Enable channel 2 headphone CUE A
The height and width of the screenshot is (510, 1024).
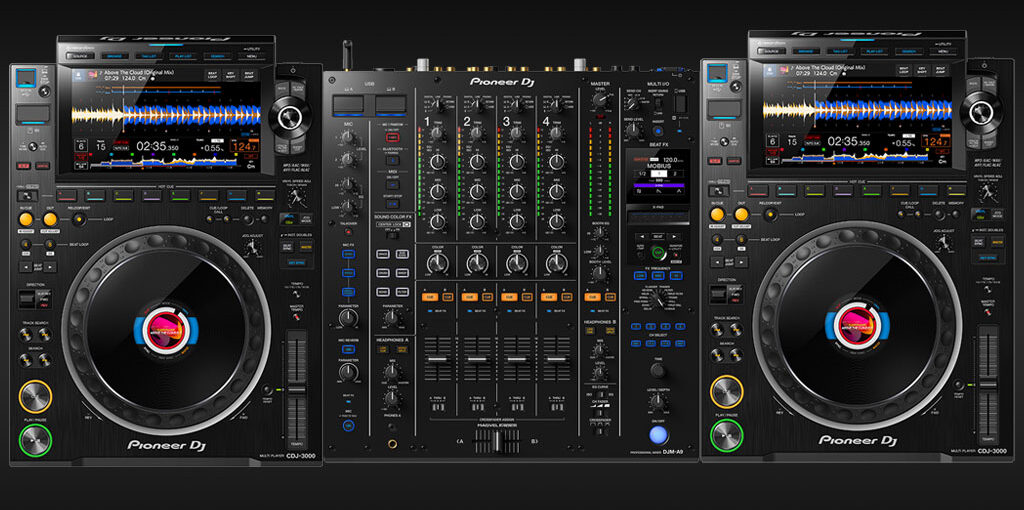[469, 296]
